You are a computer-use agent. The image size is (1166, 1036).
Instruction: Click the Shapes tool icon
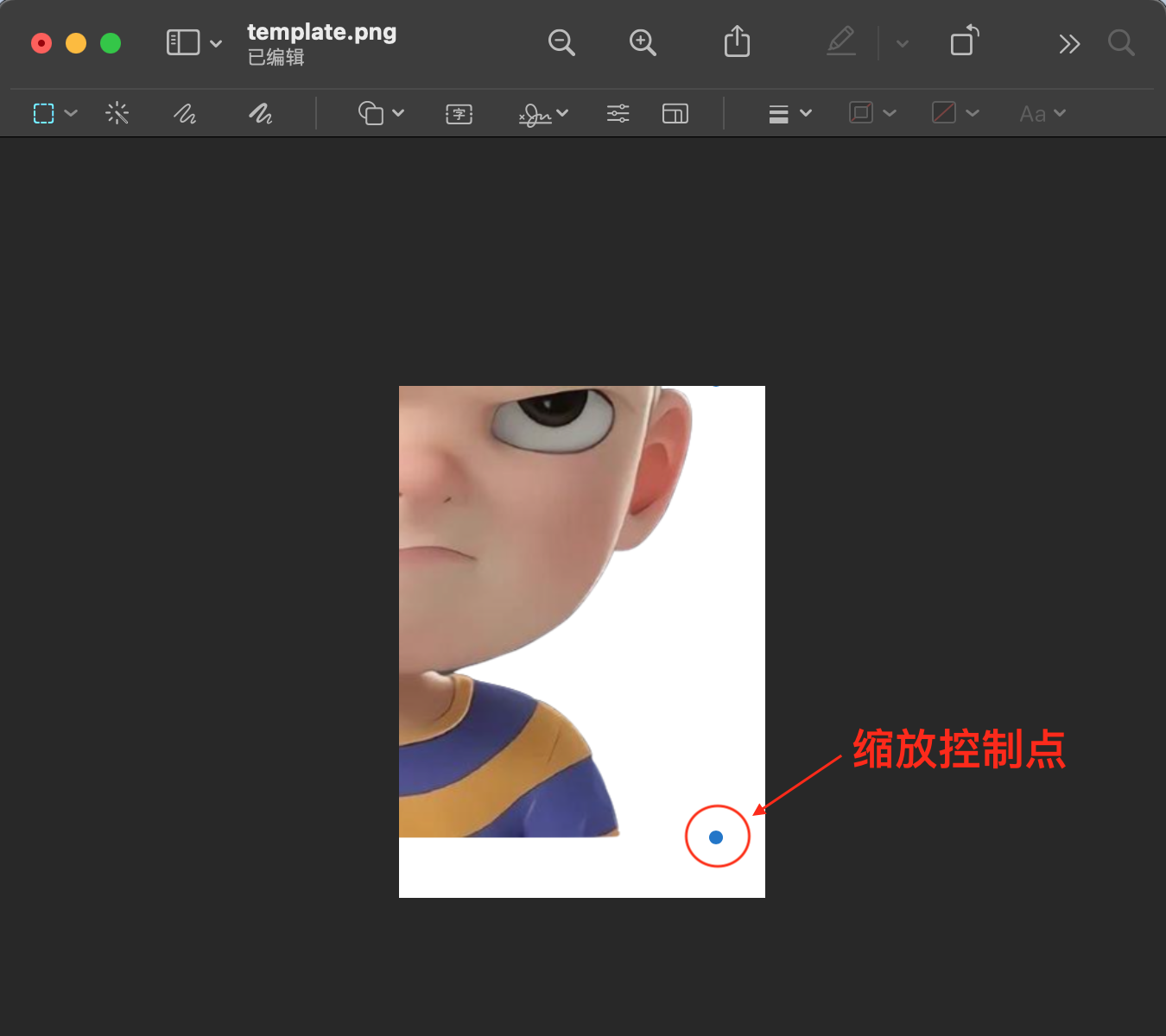371,113
